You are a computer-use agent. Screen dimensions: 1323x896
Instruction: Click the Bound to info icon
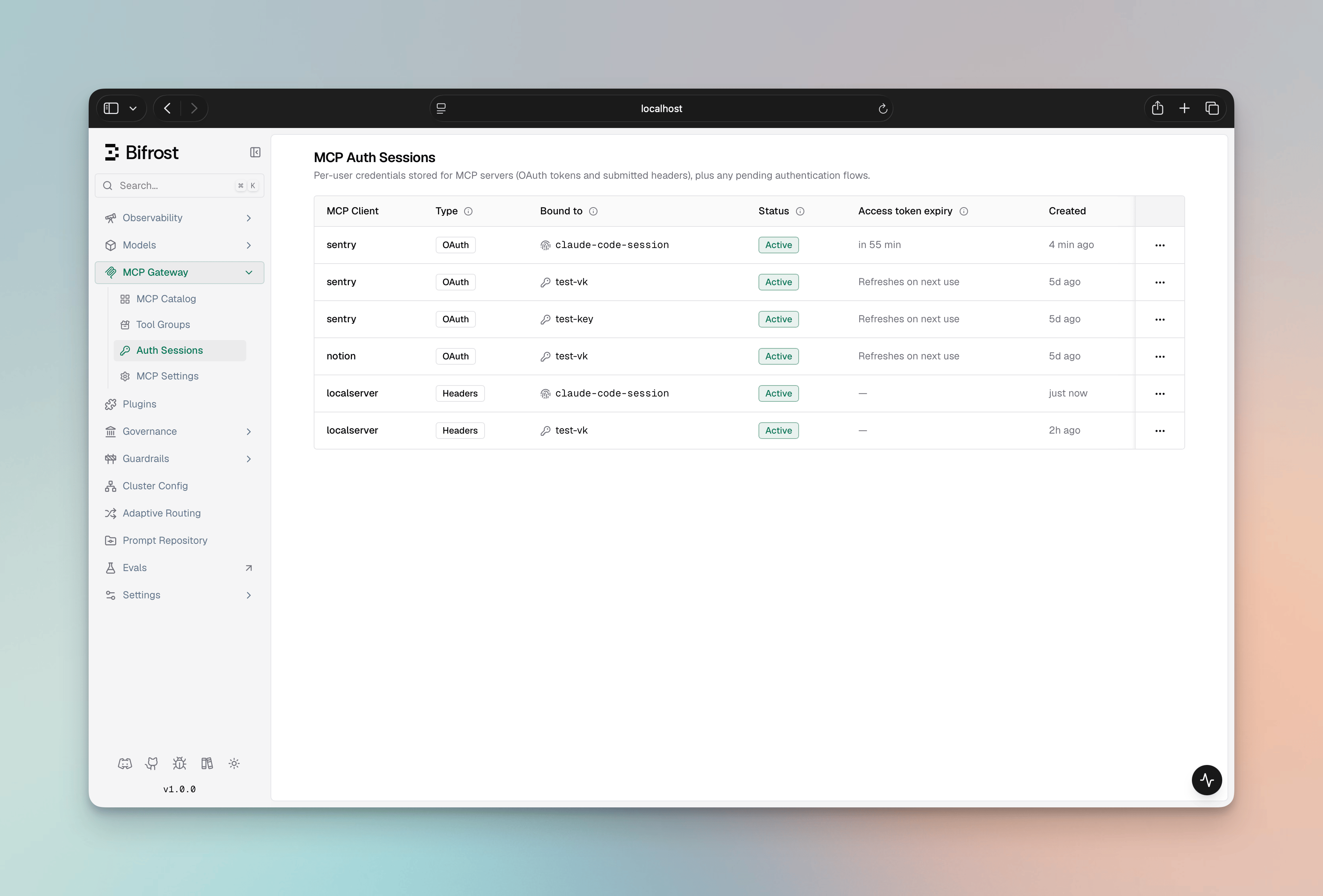(x=593, y=211)
